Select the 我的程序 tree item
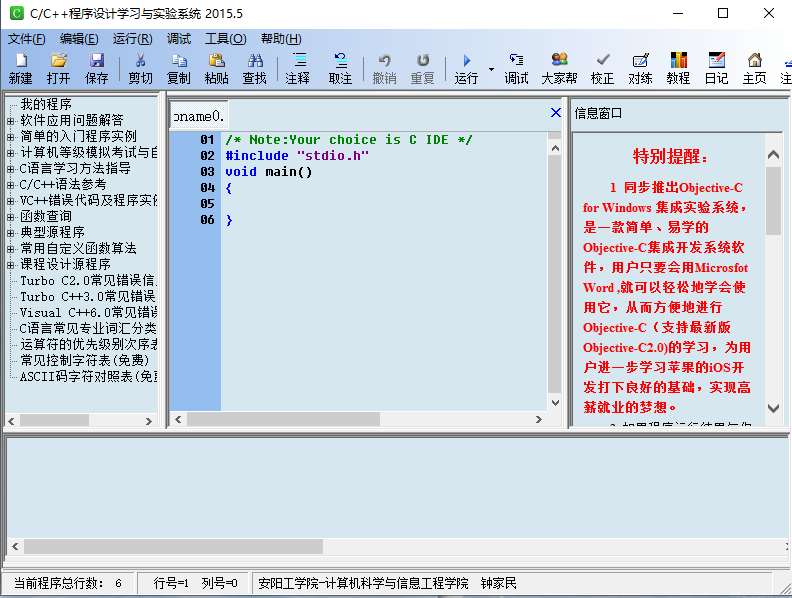Screen dimensions: 792x598 (46, 104)
